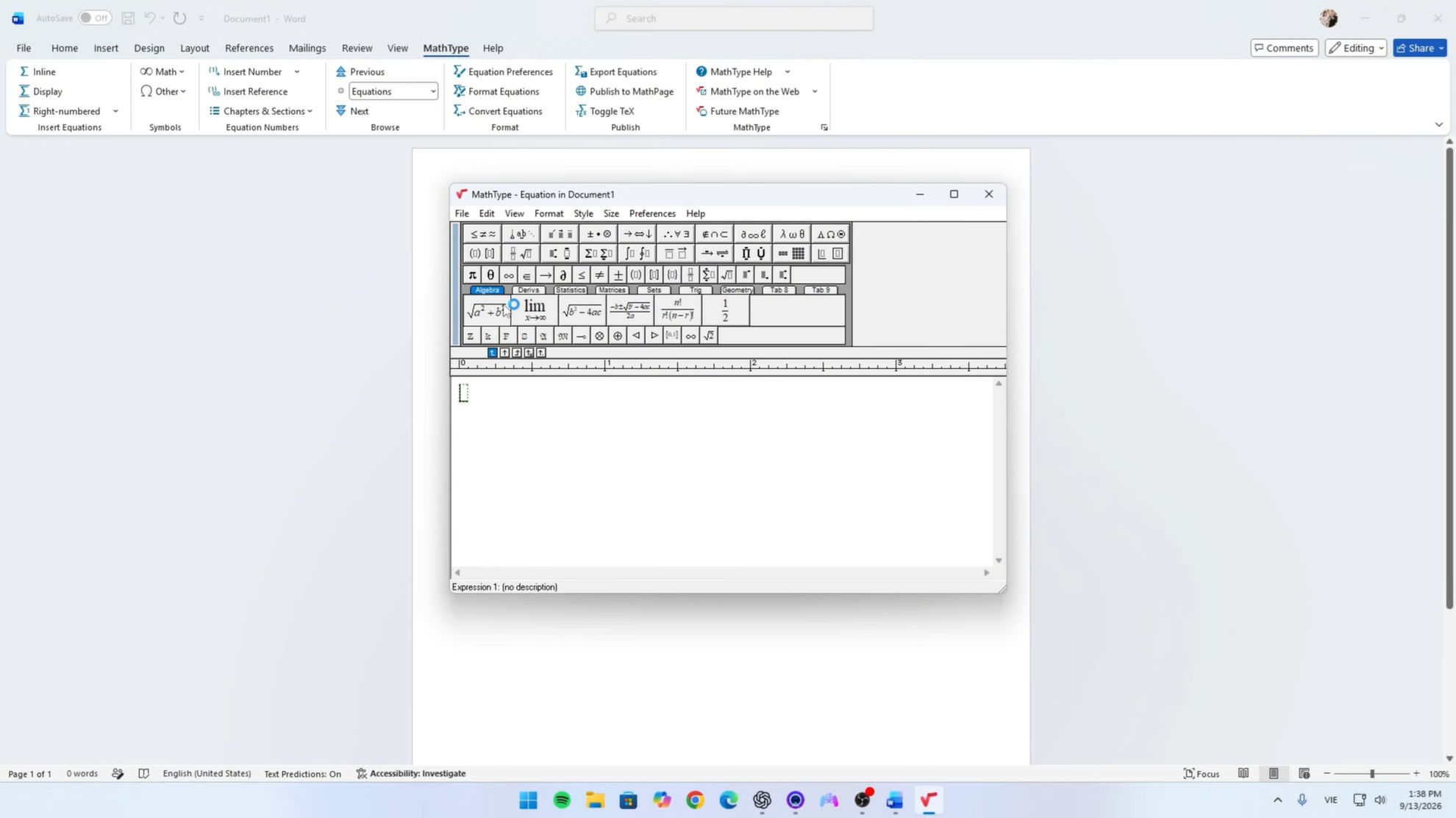Switch to the Matrices tab
This screenshot has width=1456, height=818.
(612, 290)
